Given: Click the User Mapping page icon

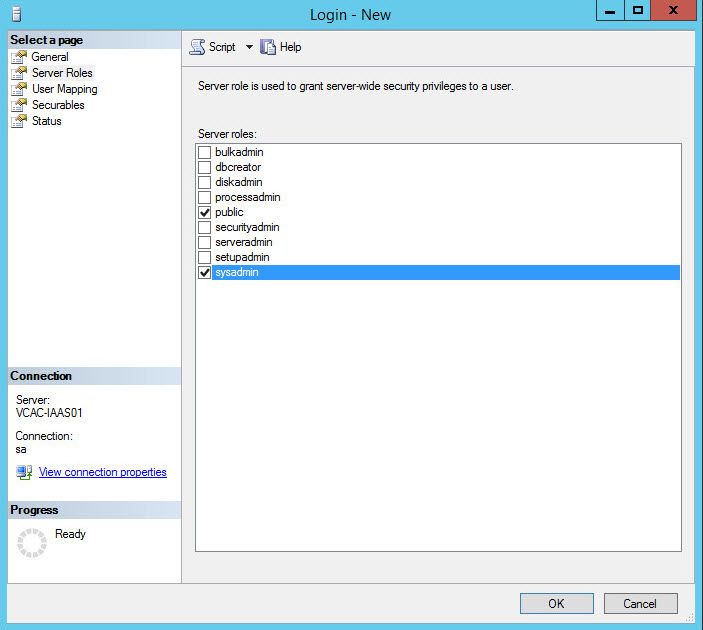Looking at the screenshot, I should (19, 89).
